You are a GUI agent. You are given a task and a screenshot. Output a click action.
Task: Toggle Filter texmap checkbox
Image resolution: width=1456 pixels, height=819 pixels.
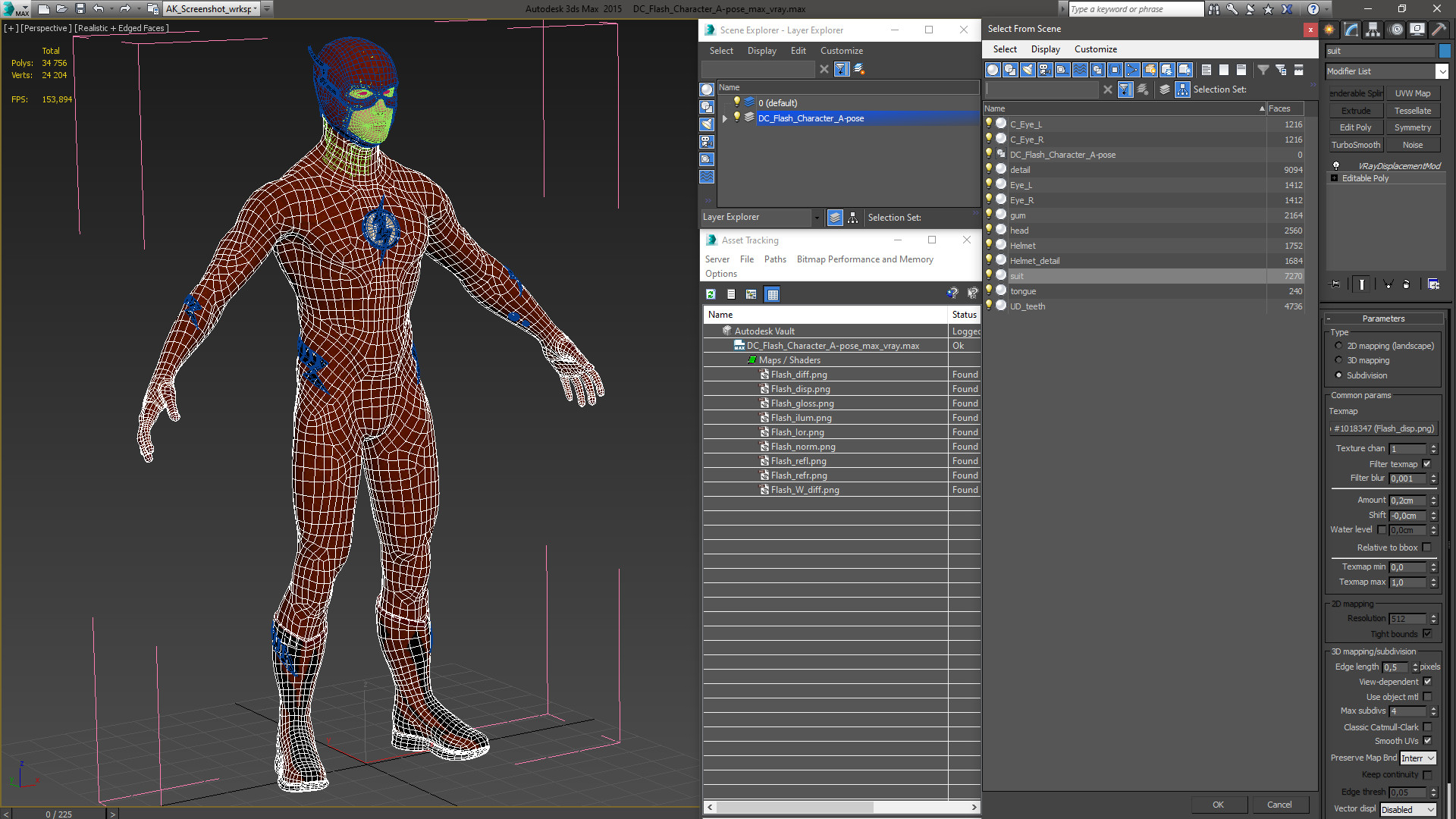(x=1427, y=464)
